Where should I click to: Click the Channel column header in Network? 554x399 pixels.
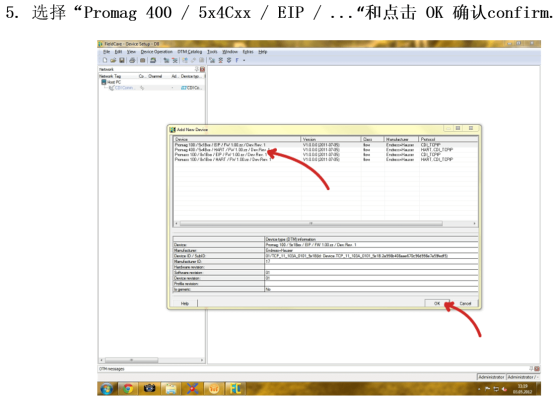(x=155, y=76)
